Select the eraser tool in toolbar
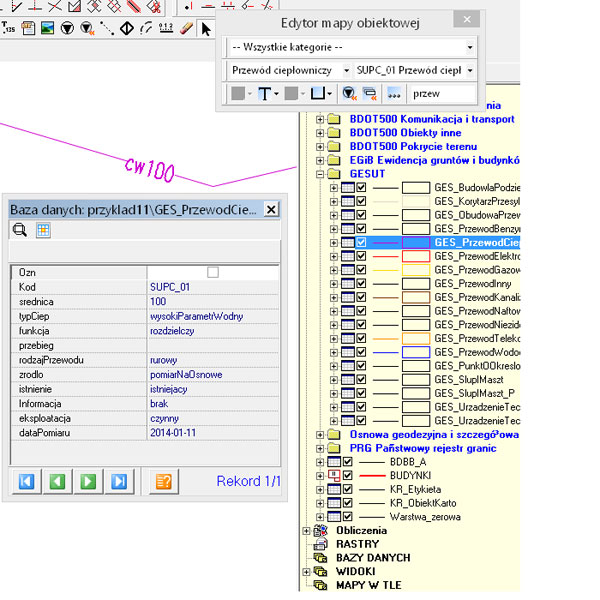The height and width of the screenshot is (600, 600). point(186,28)
